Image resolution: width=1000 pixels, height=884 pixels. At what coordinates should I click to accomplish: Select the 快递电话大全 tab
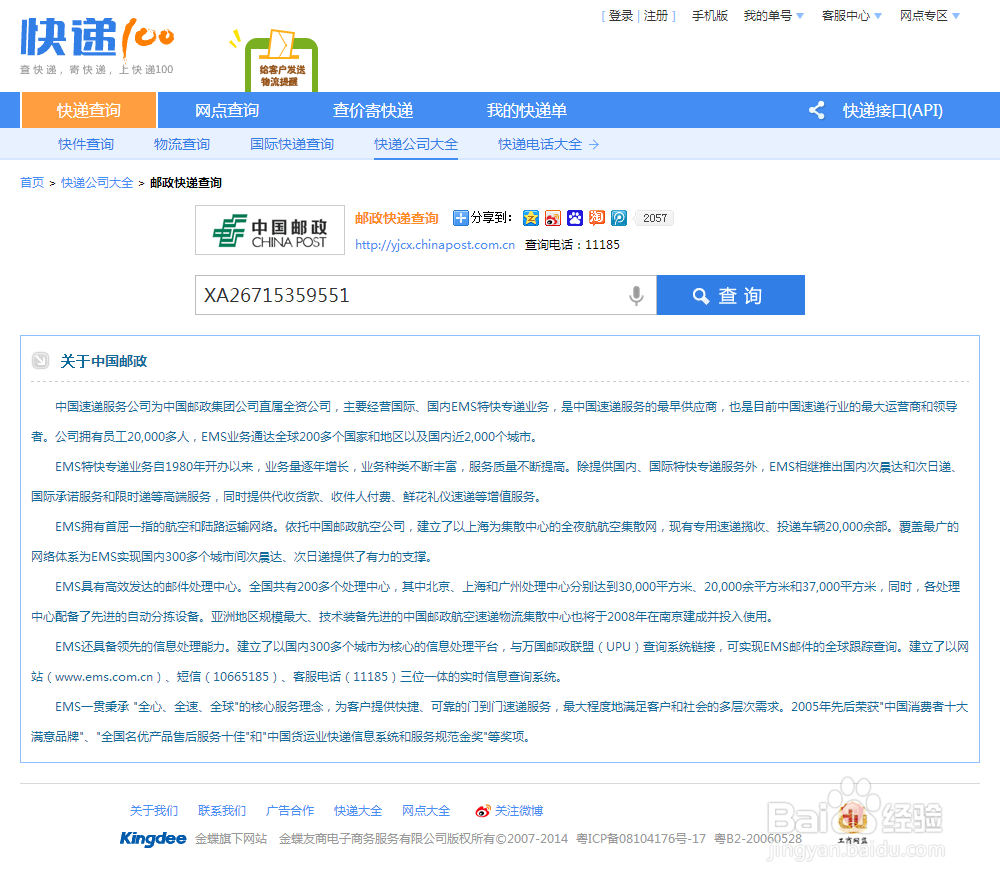tap(541, 143)
